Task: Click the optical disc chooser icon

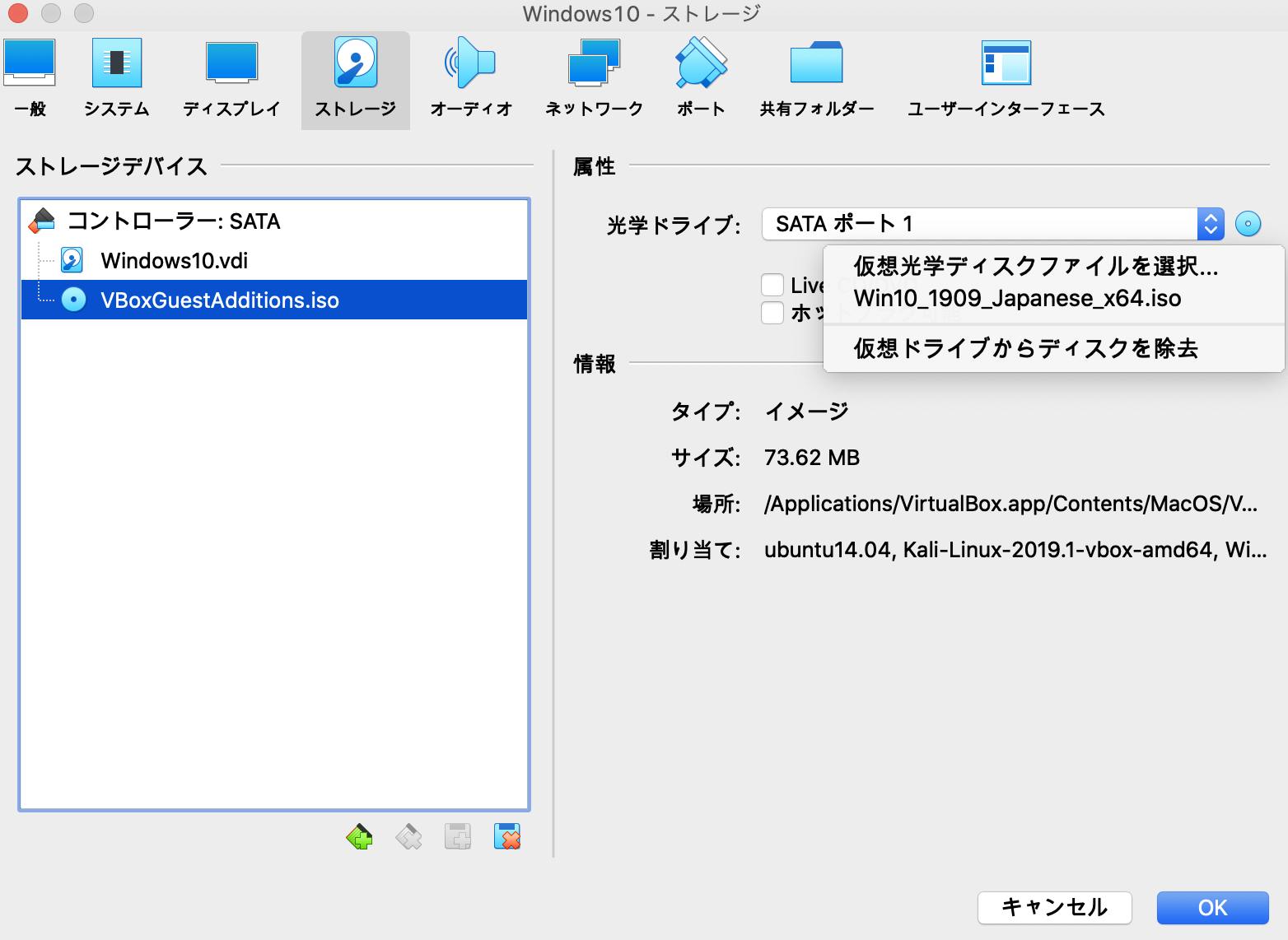Action: click(1248, 223)
